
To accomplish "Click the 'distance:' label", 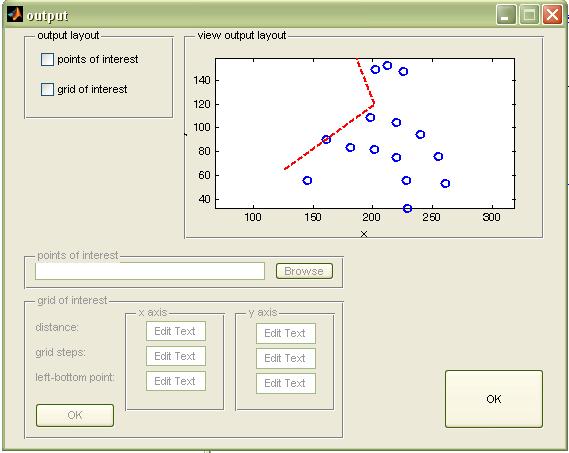I will click(x=57, y=327).
